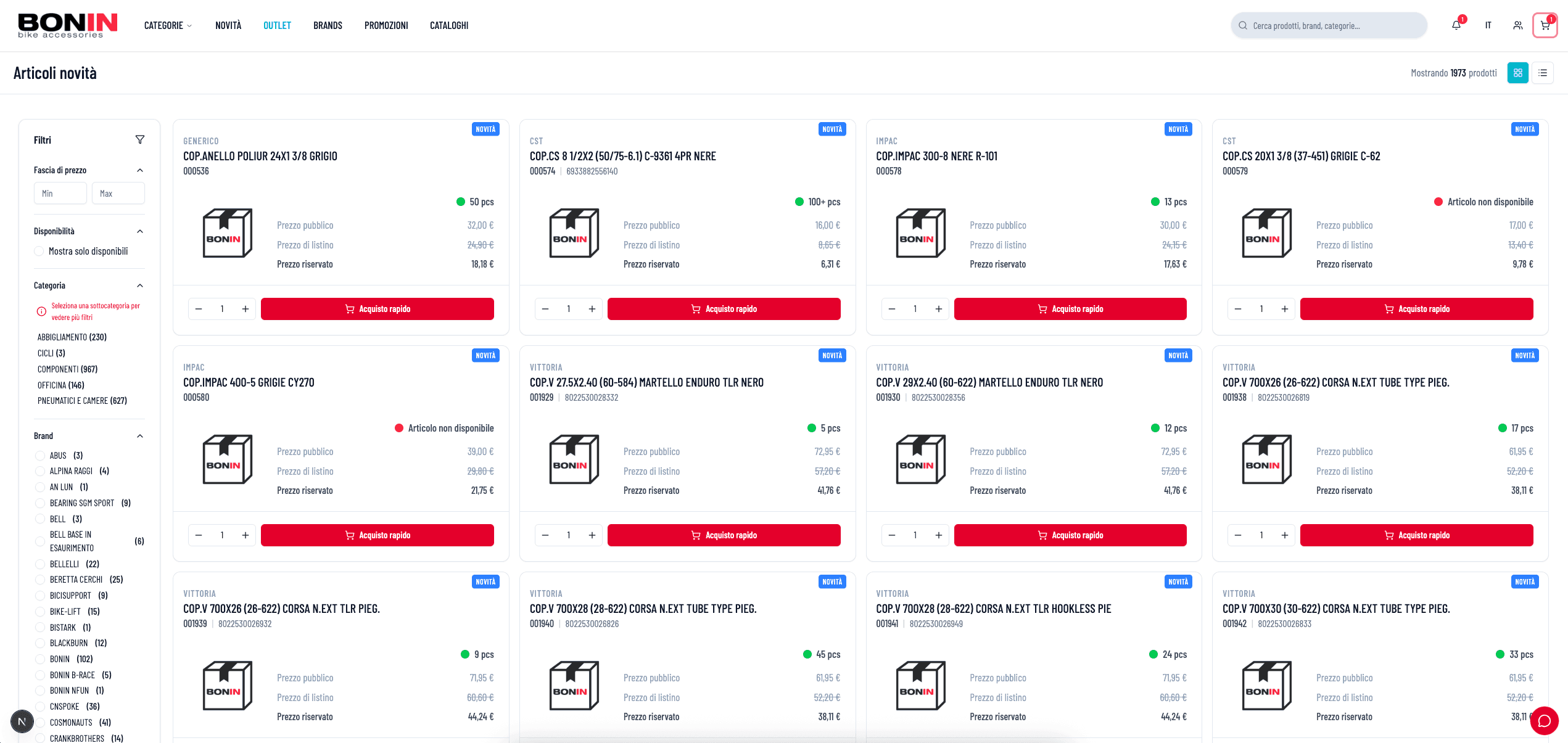Collapse the Disponibilità section
The image size is (1568, 743).
pos(140,231)
